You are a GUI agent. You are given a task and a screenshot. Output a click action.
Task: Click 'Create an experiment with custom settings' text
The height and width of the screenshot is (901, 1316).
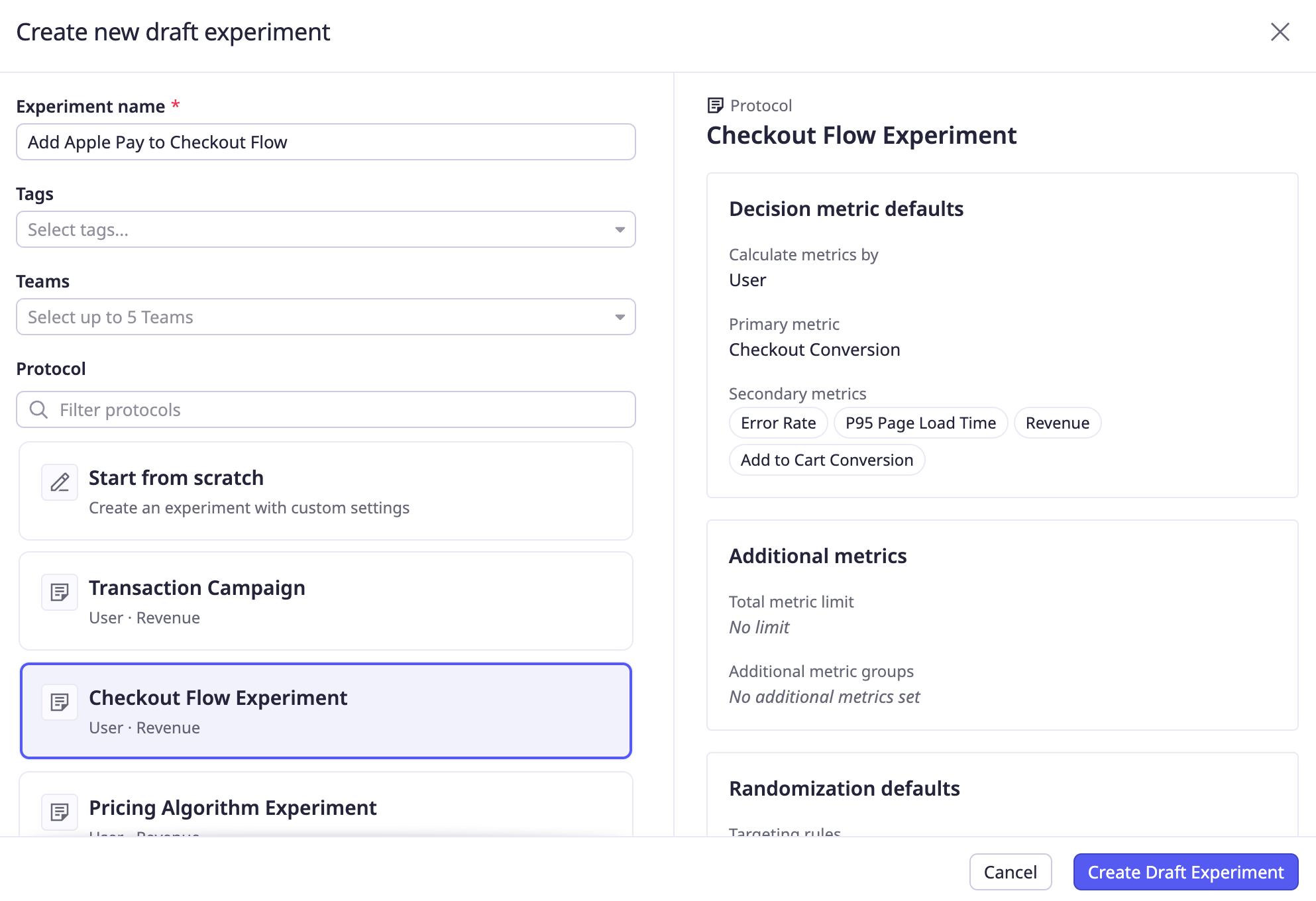tap(249, 507)
